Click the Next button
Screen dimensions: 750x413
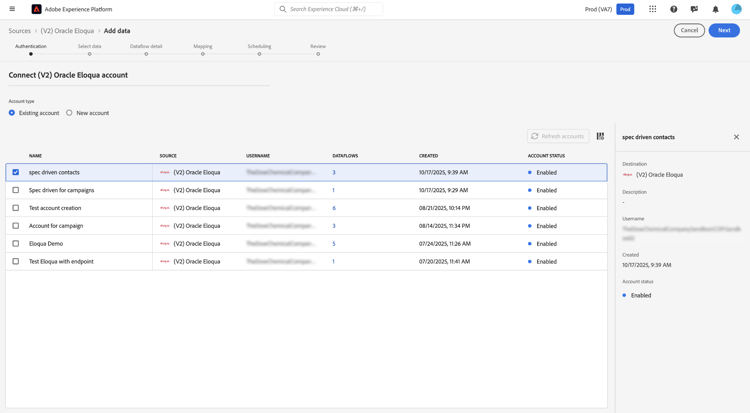[x=724, y=30]
